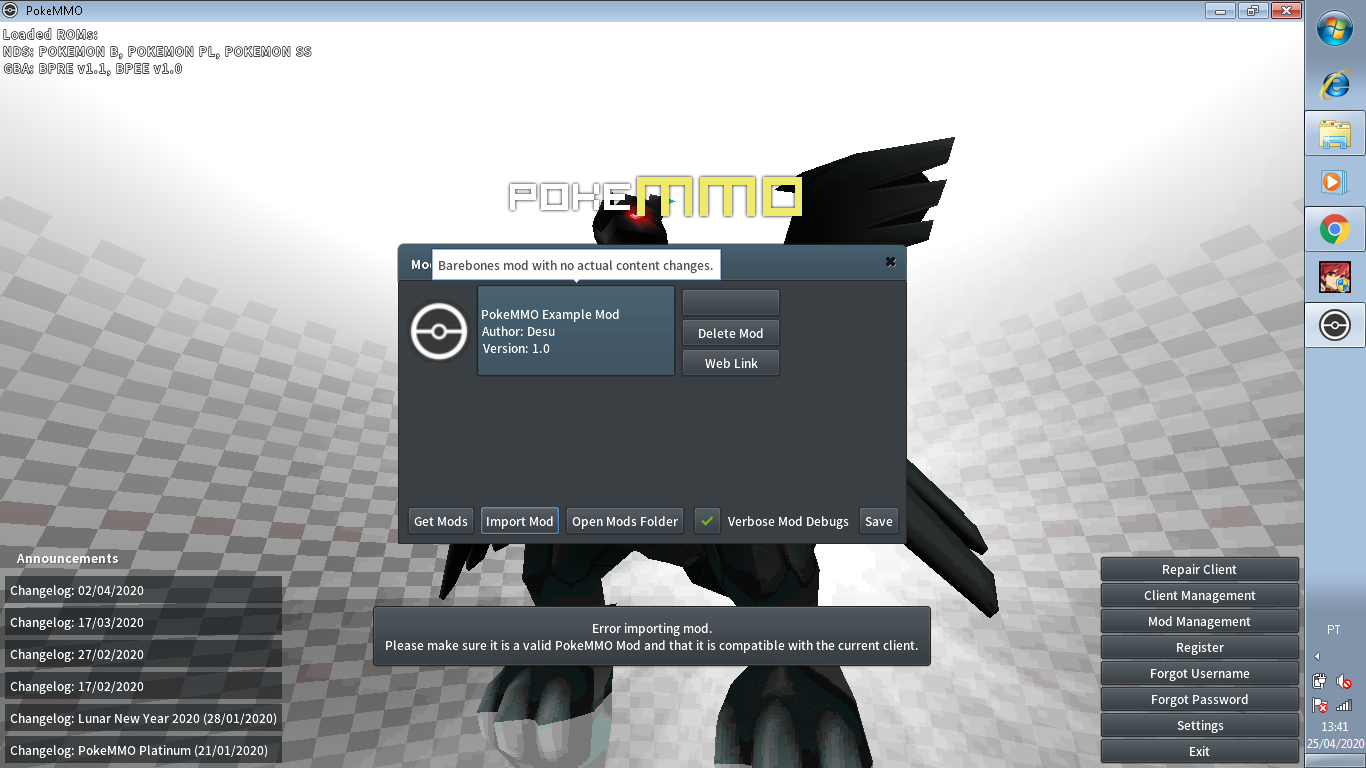Click the red-haired character icon in taskbar

point(1335,277)
